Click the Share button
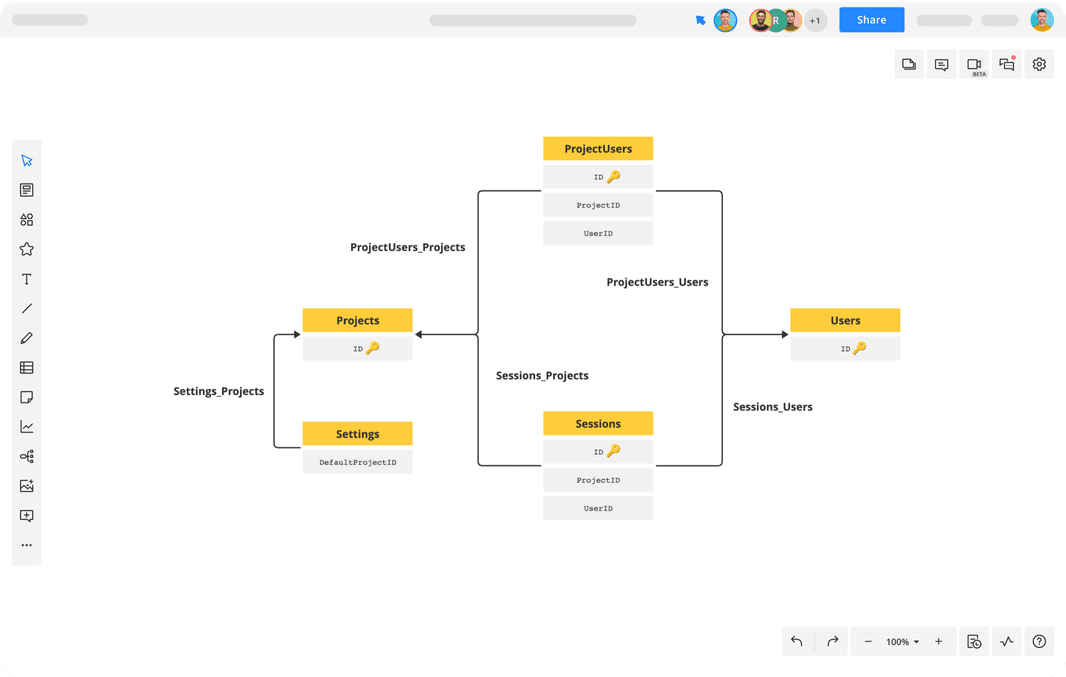The width and height of the screenshot is (1066, 677). 871,20
